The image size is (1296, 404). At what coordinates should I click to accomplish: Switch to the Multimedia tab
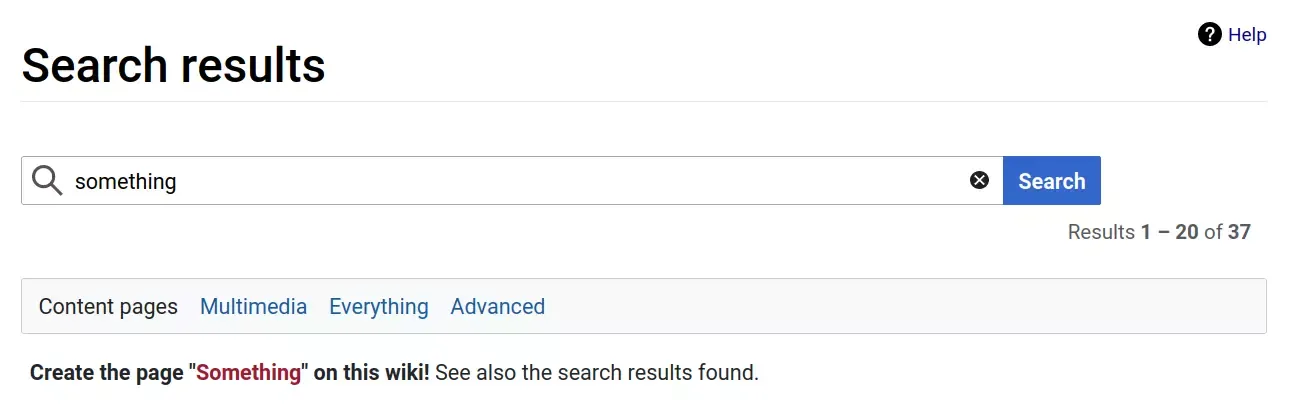coord(253,307)
